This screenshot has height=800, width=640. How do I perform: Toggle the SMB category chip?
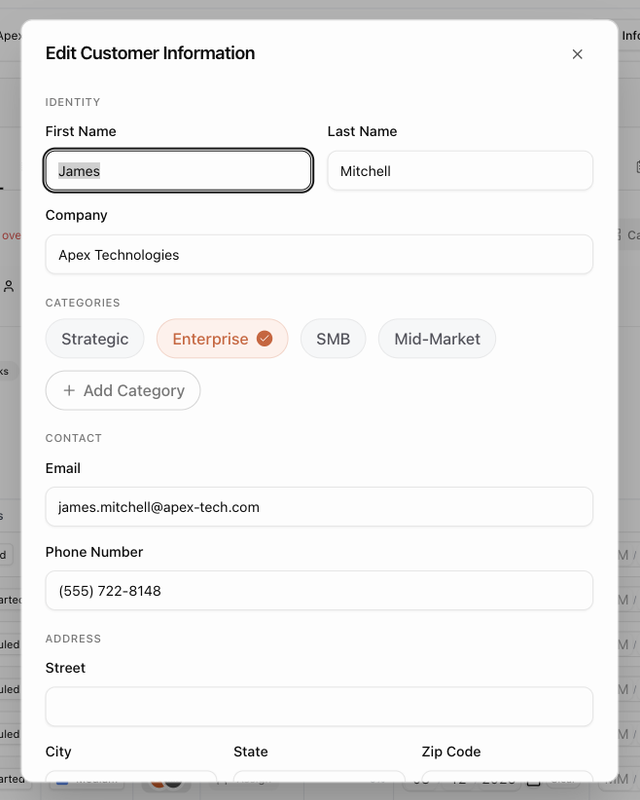(333, 339)
